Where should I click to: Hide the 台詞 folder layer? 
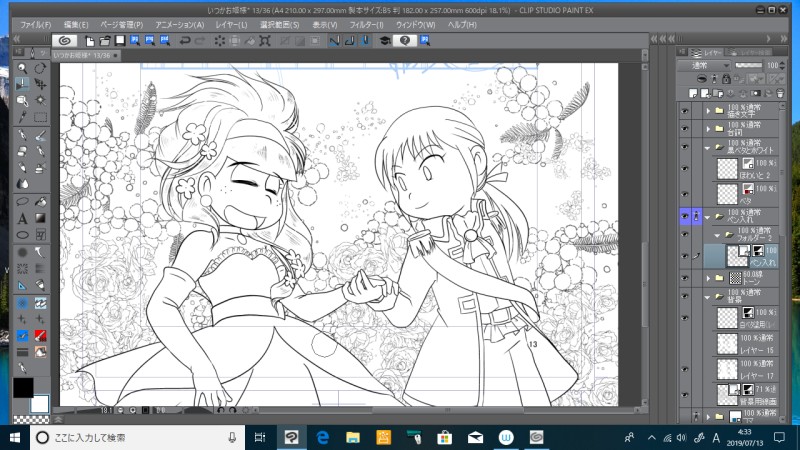(x=685, y=129)
